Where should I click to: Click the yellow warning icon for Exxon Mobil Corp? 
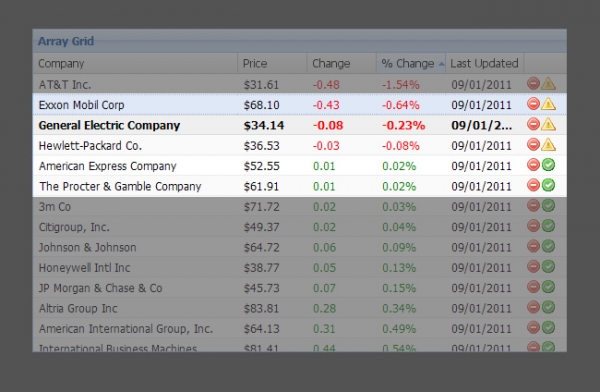pos(548,104)
